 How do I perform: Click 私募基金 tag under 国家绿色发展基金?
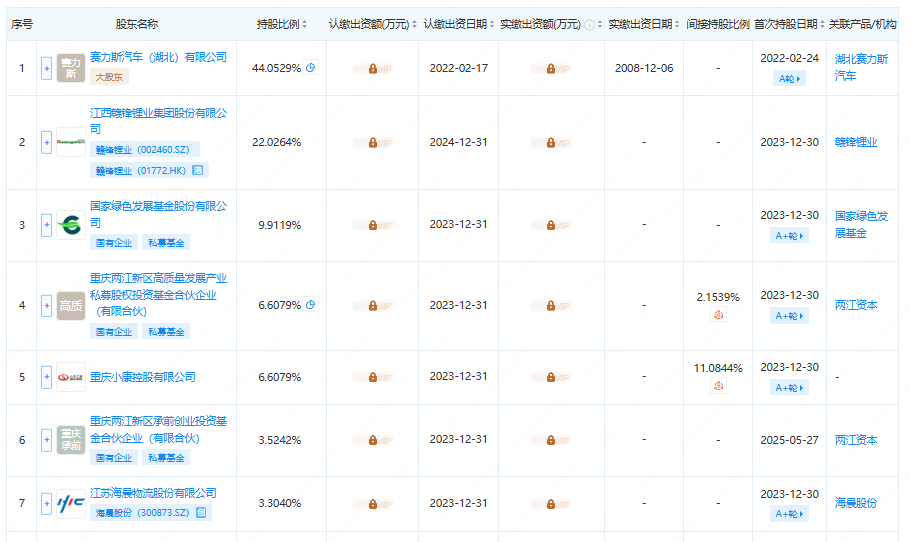[166, 243]
